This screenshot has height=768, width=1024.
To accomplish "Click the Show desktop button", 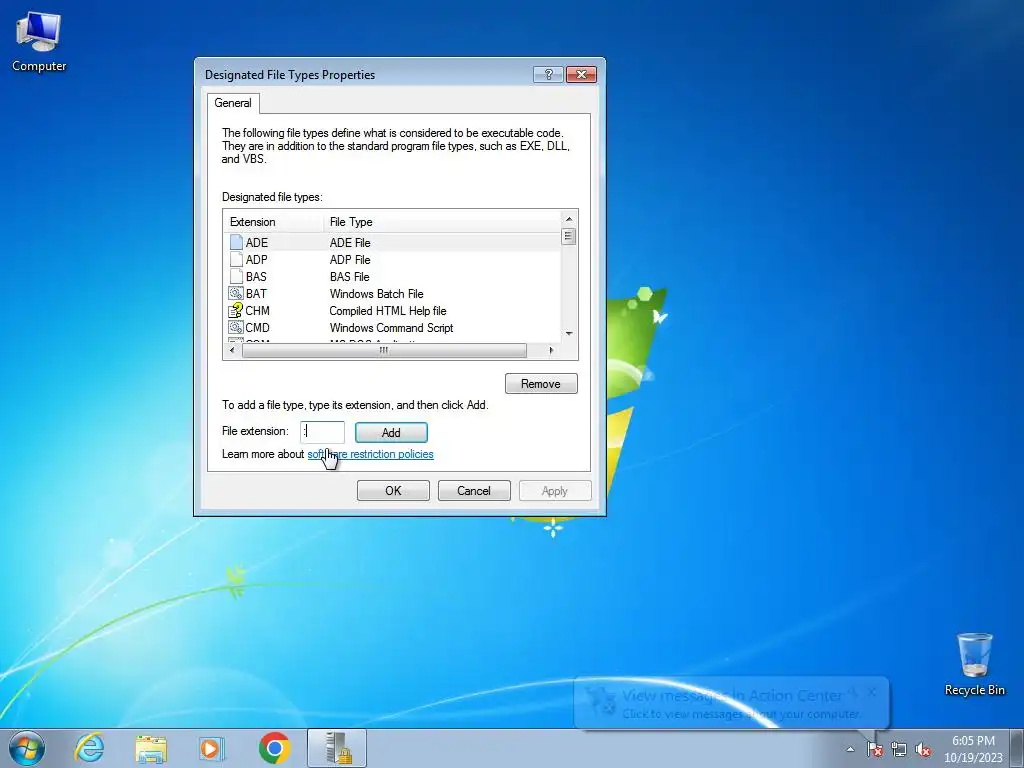I will click(x=1017, y=749).
